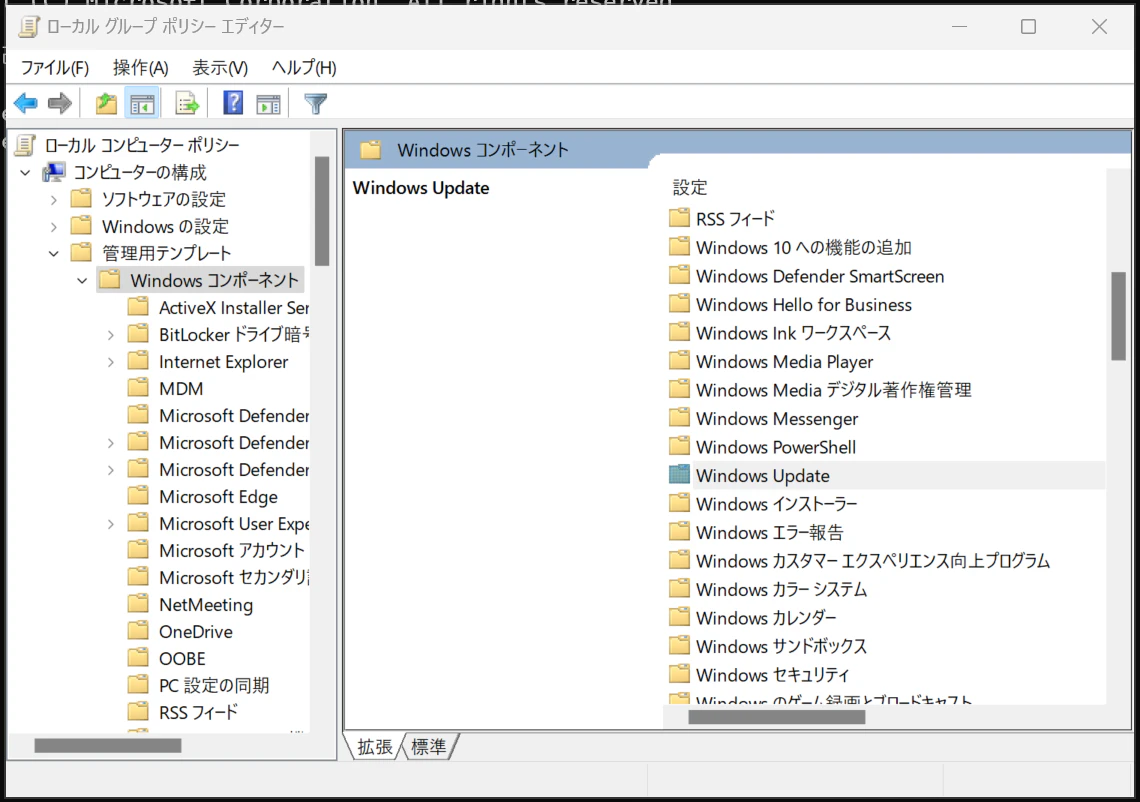The image size is (1140, 802).
Task: Click the コンピューターの構成 computer icon
Action: [x=53, y=172]
